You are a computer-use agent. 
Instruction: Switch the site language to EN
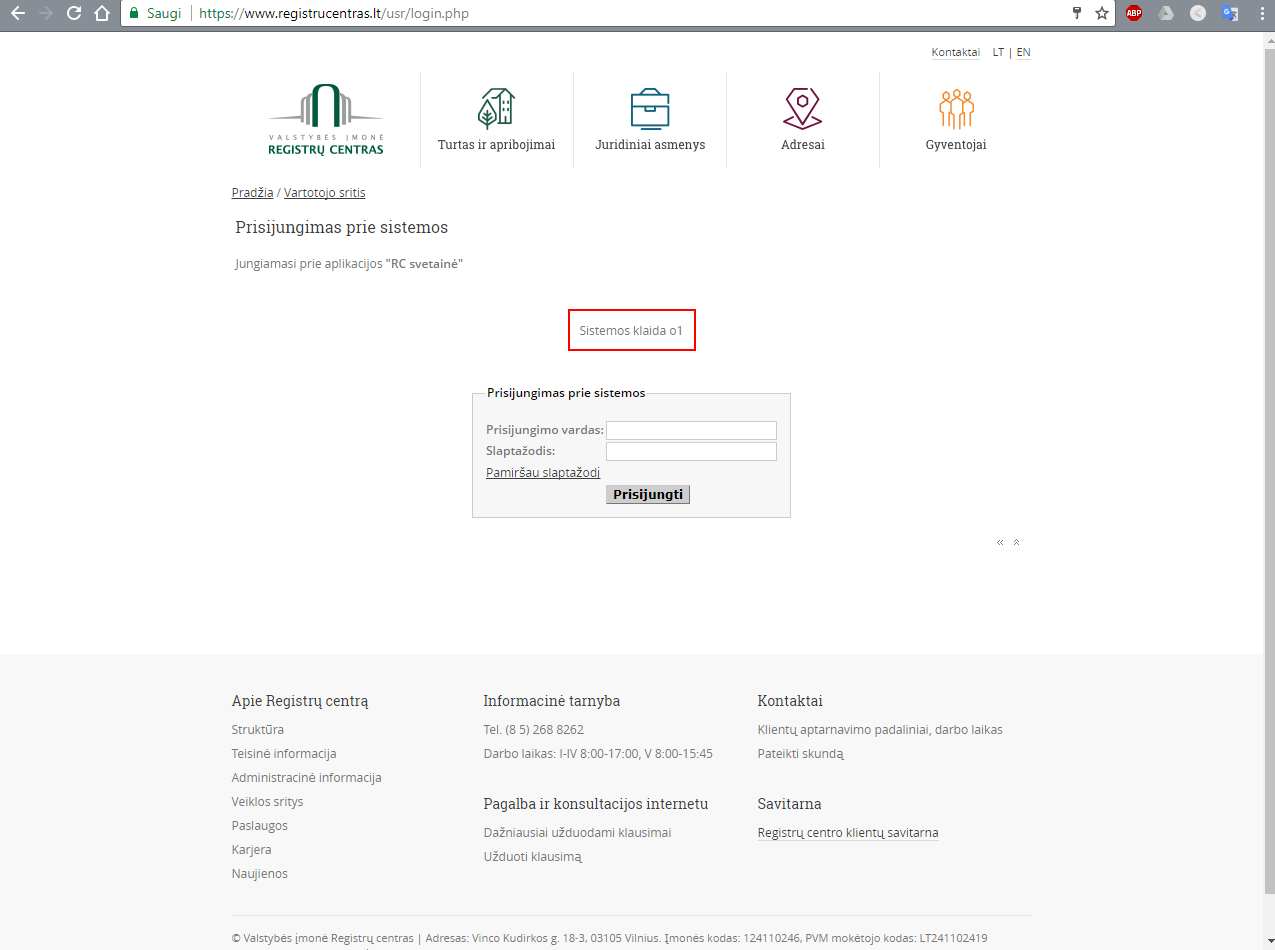[1023, 52]
